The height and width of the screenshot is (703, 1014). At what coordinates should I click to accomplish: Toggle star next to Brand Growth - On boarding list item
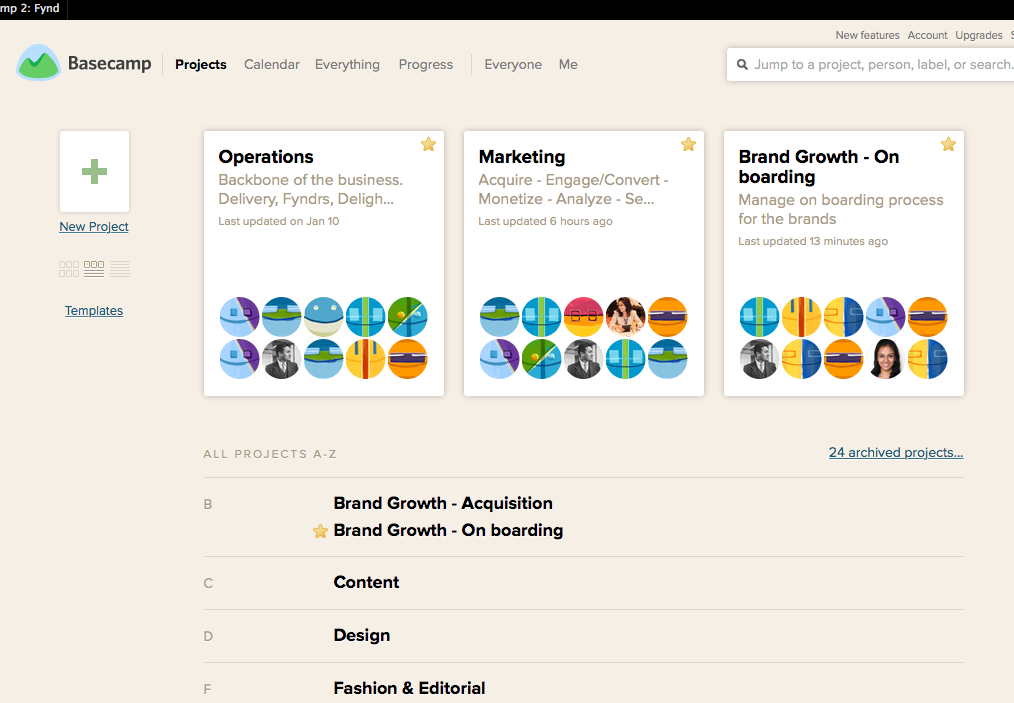[320, 531]
